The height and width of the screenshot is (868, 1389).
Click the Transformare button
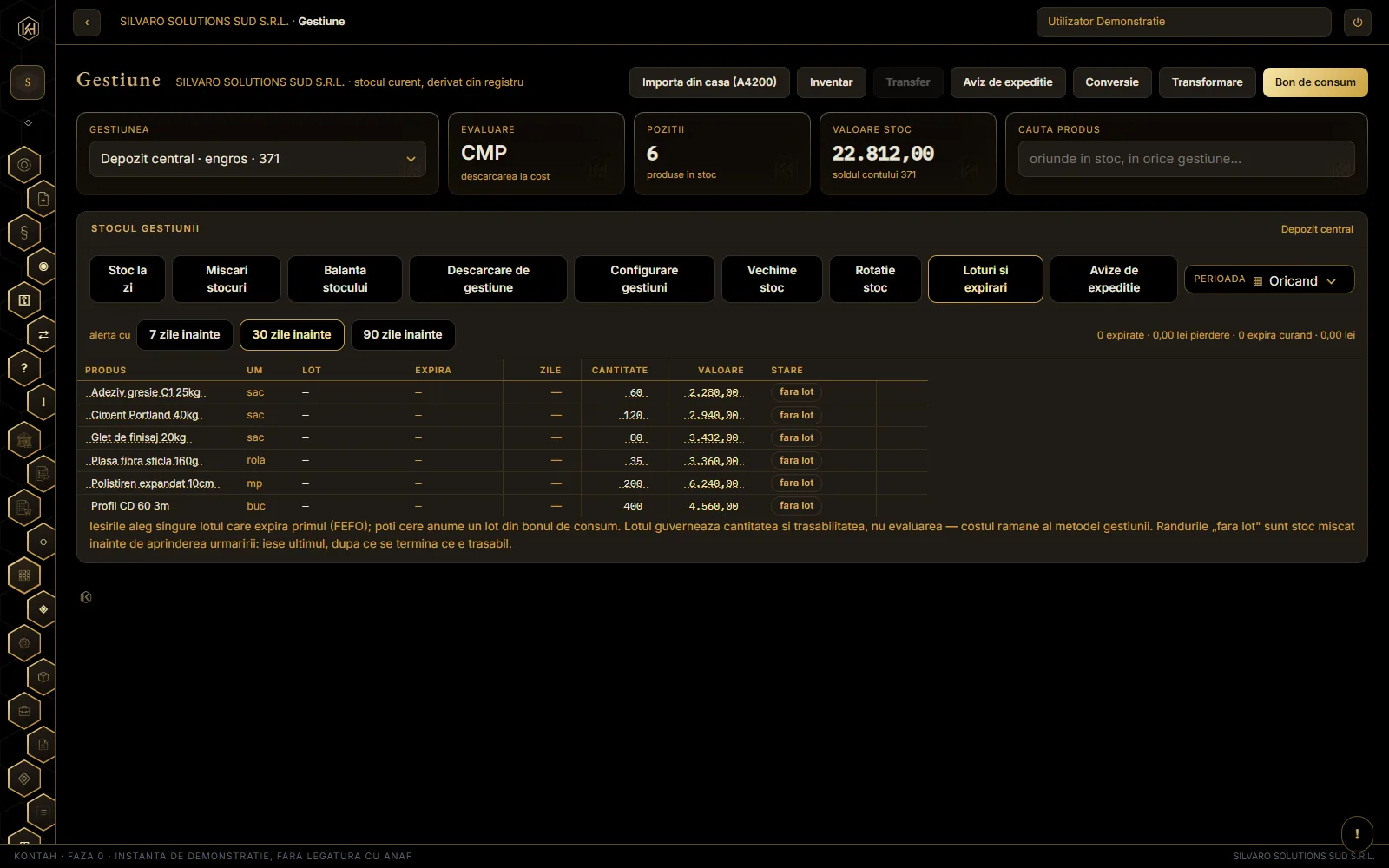(1208, 82)
